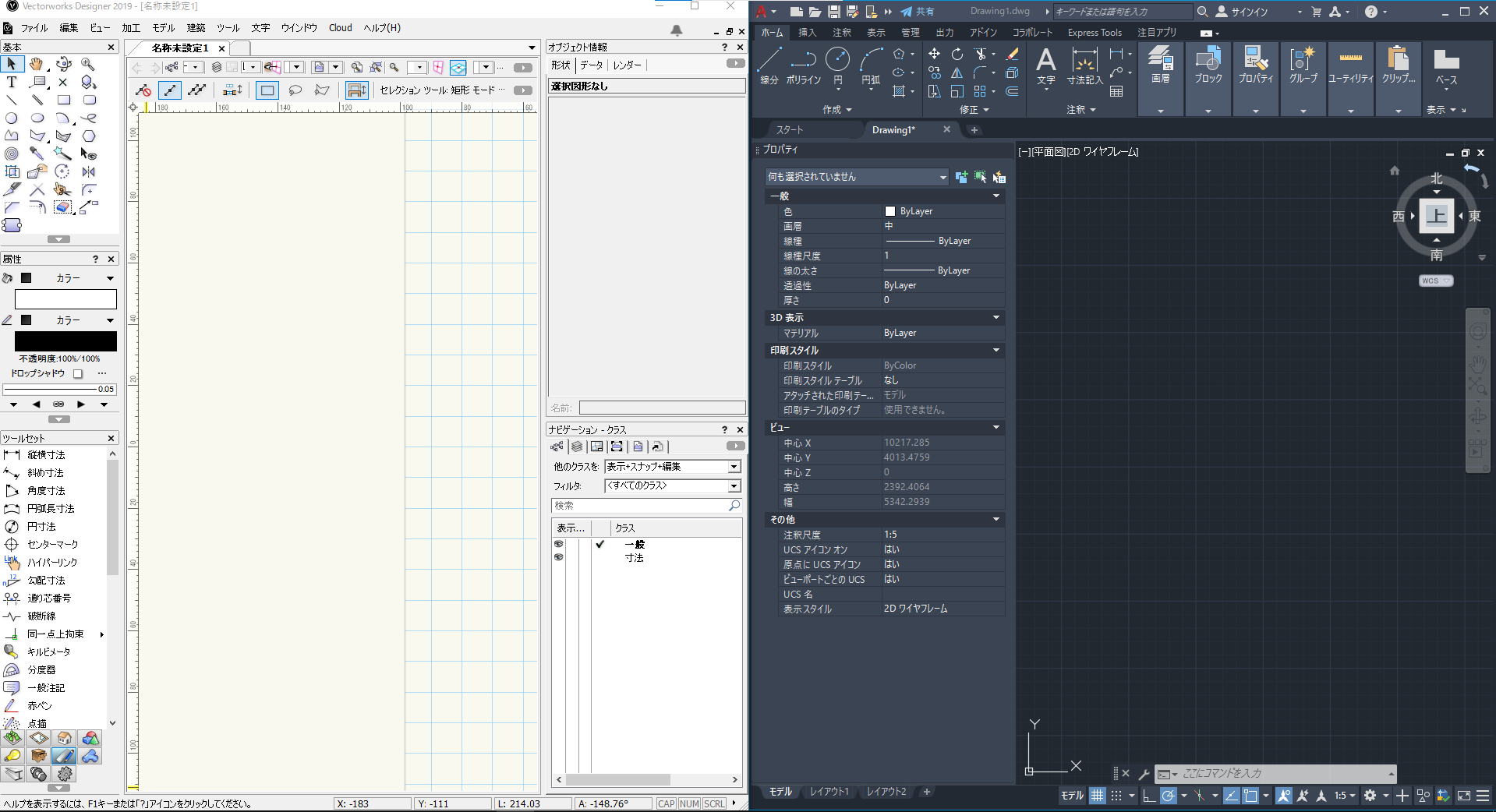Screen dimensions: 1496x812
Task: Click the fill color swatch in attributes
Action: 65,299
